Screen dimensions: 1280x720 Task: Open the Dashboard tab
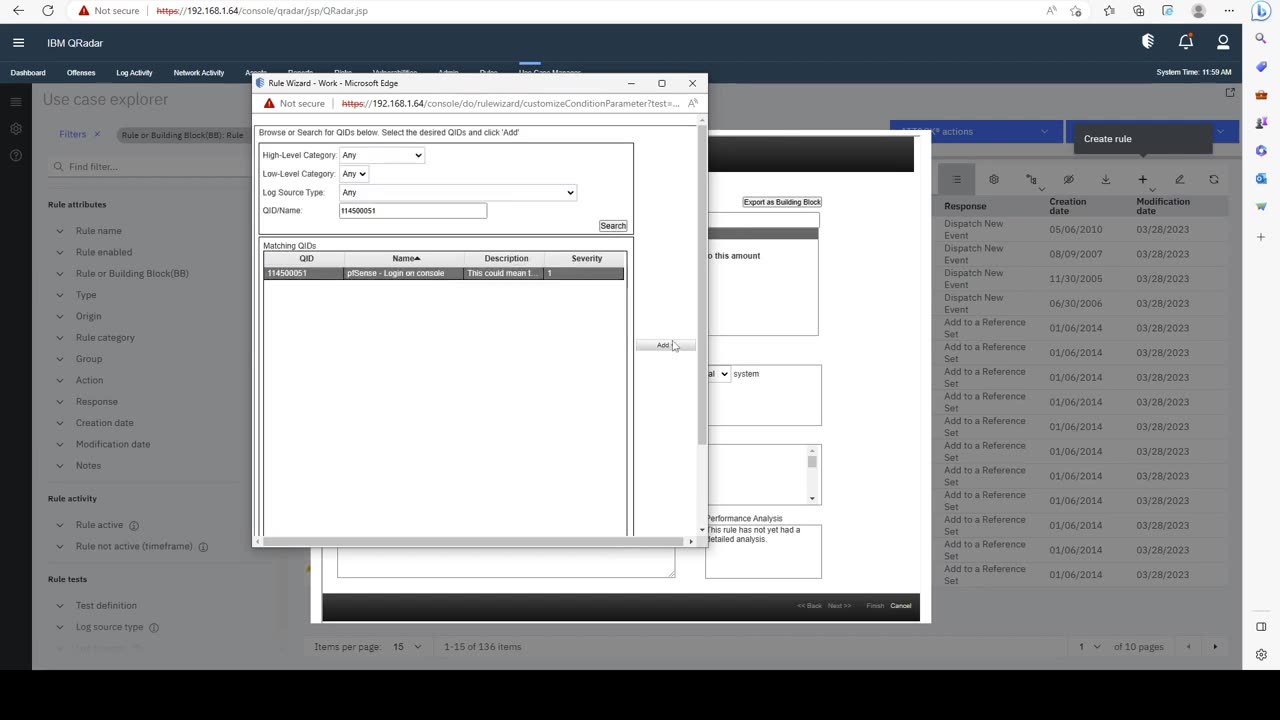point(28,73)
